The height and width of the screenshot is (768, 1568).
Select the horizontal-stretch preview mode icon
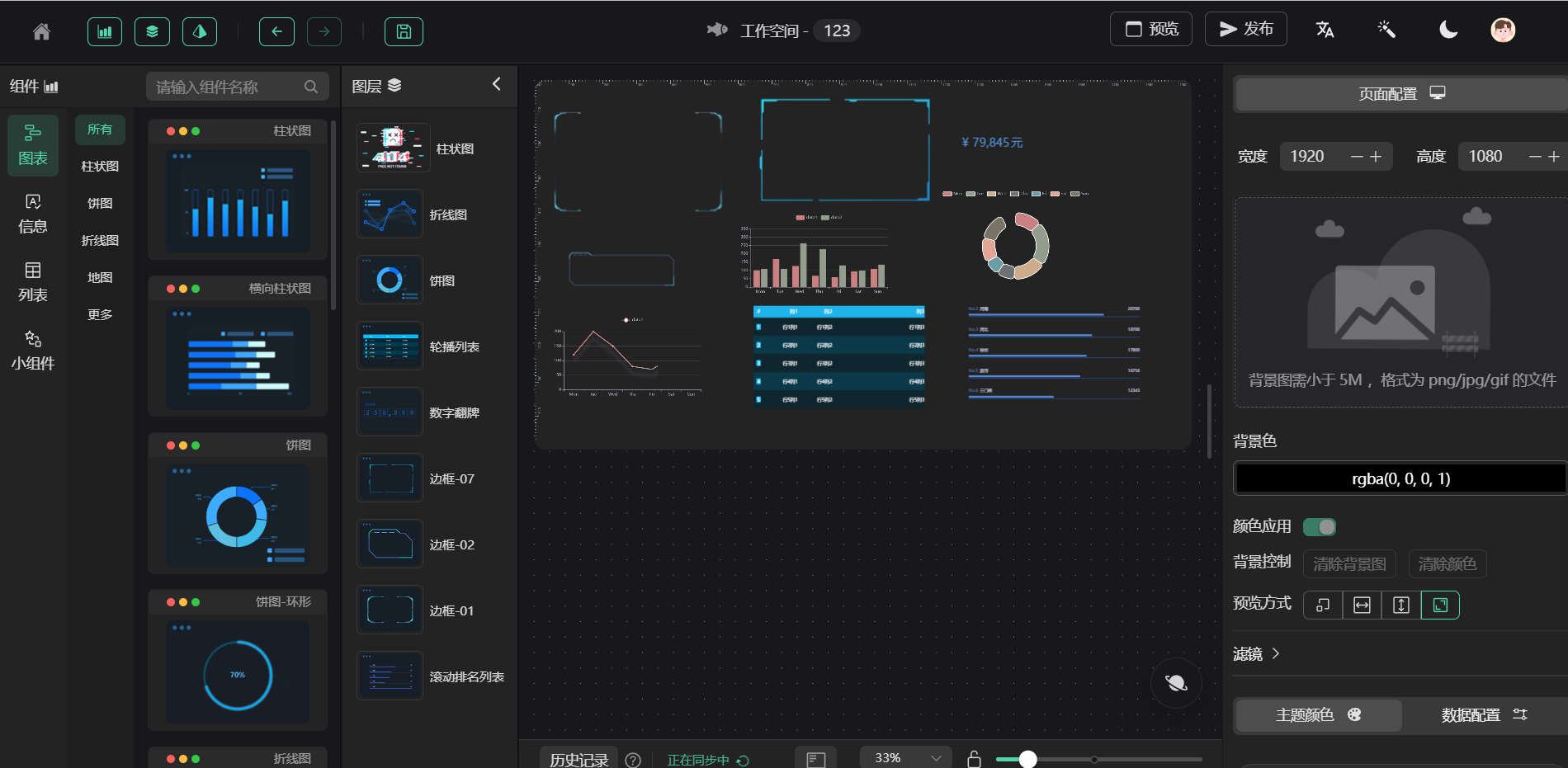pyautogui.click(x=1361, y=605)
